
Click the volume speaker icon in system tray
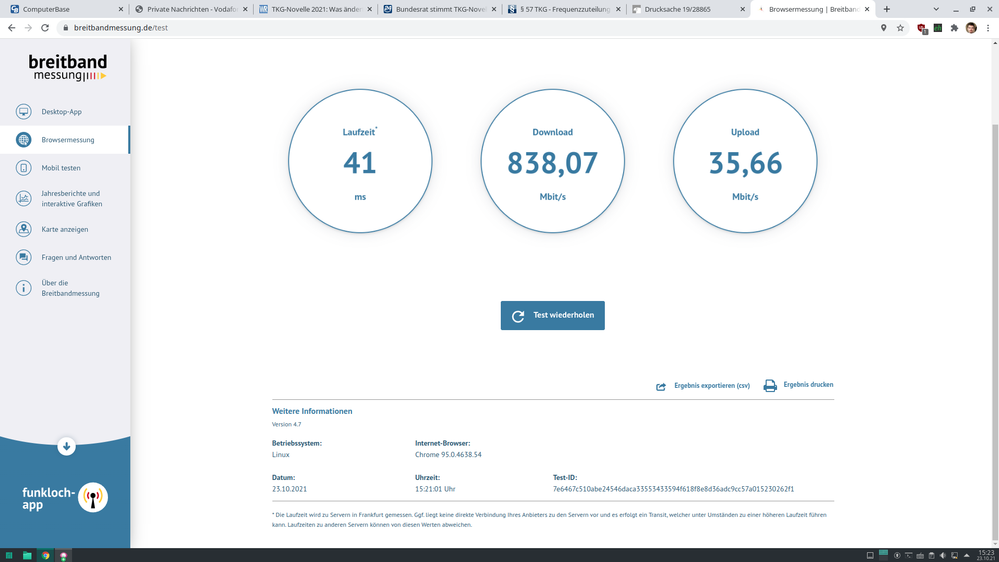coord(943,556)
